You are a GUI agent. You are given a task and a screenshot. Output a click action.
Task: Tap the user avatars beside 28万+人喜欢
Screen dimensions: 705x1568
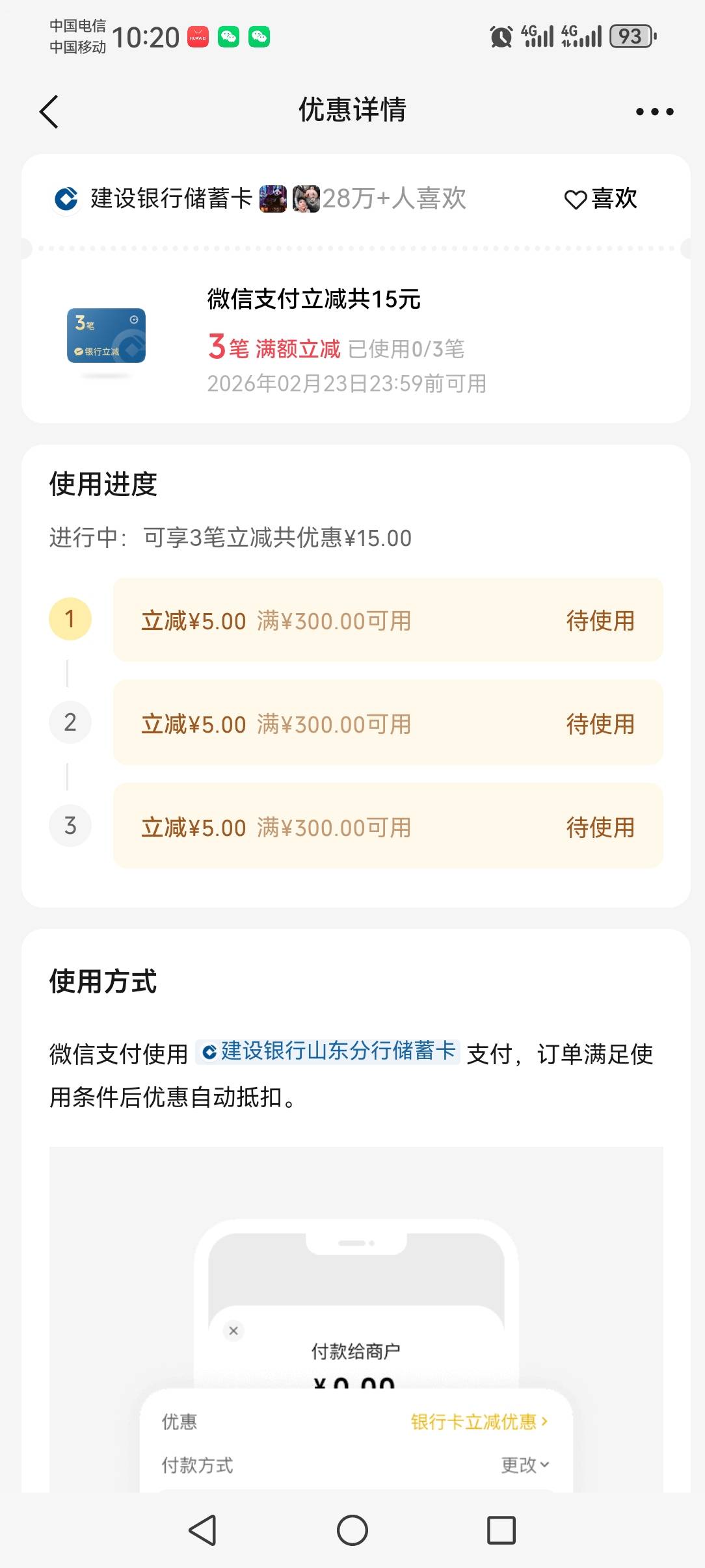pyautogui.click(x=289, y=199)
